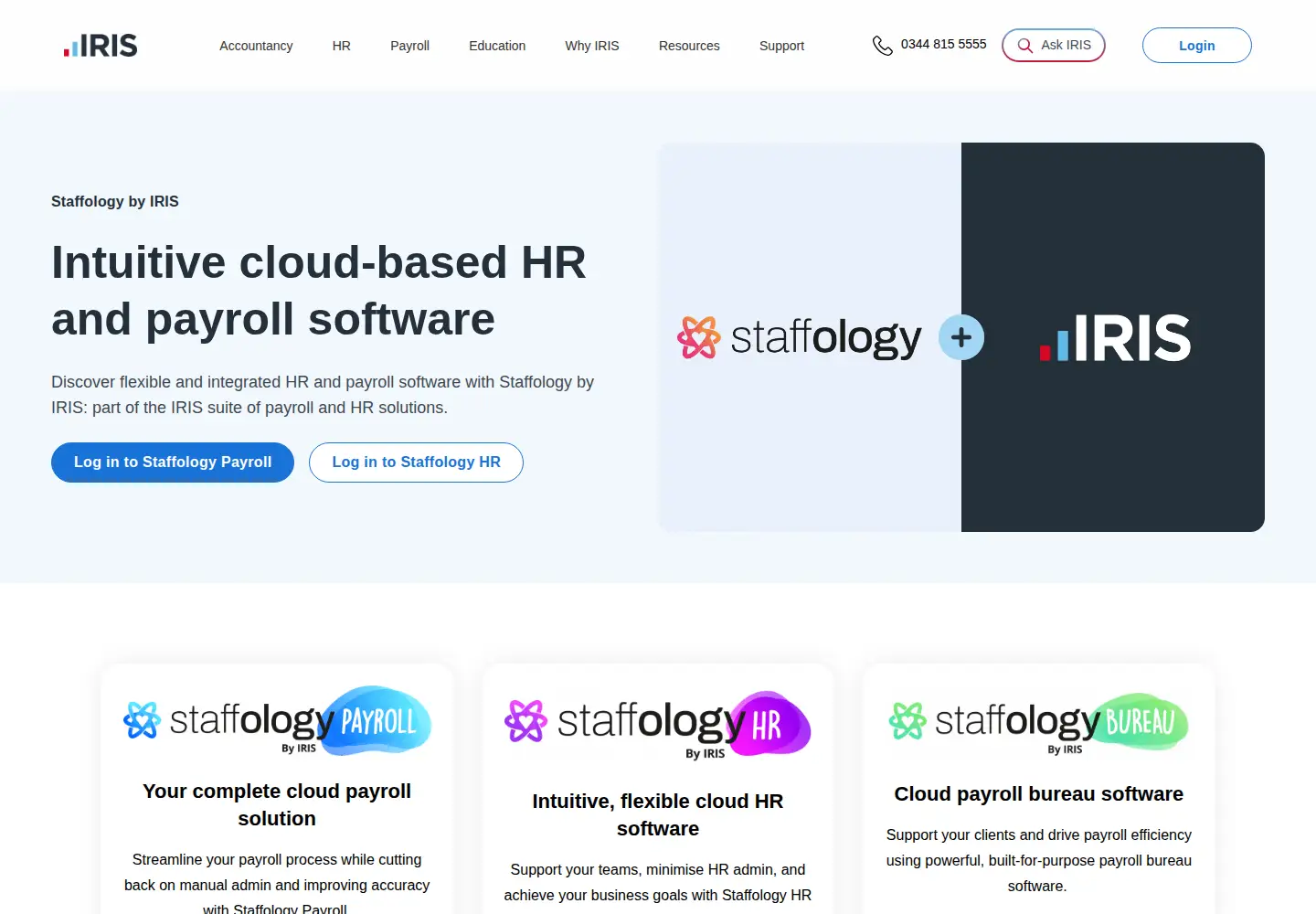The width and height of the screenshot is (1316, 914).
Task: Click the Staffology HR logo
Action: point(658,725)
